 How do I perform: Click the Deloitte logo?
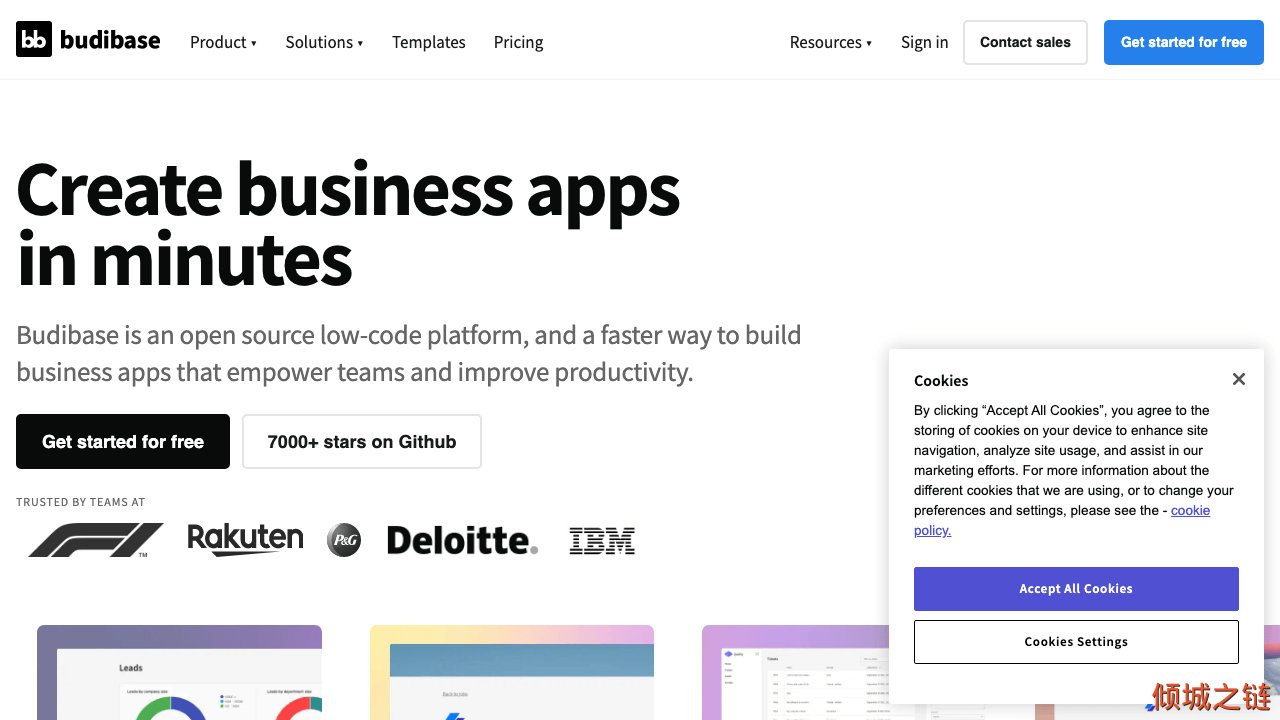click(462, 540)
